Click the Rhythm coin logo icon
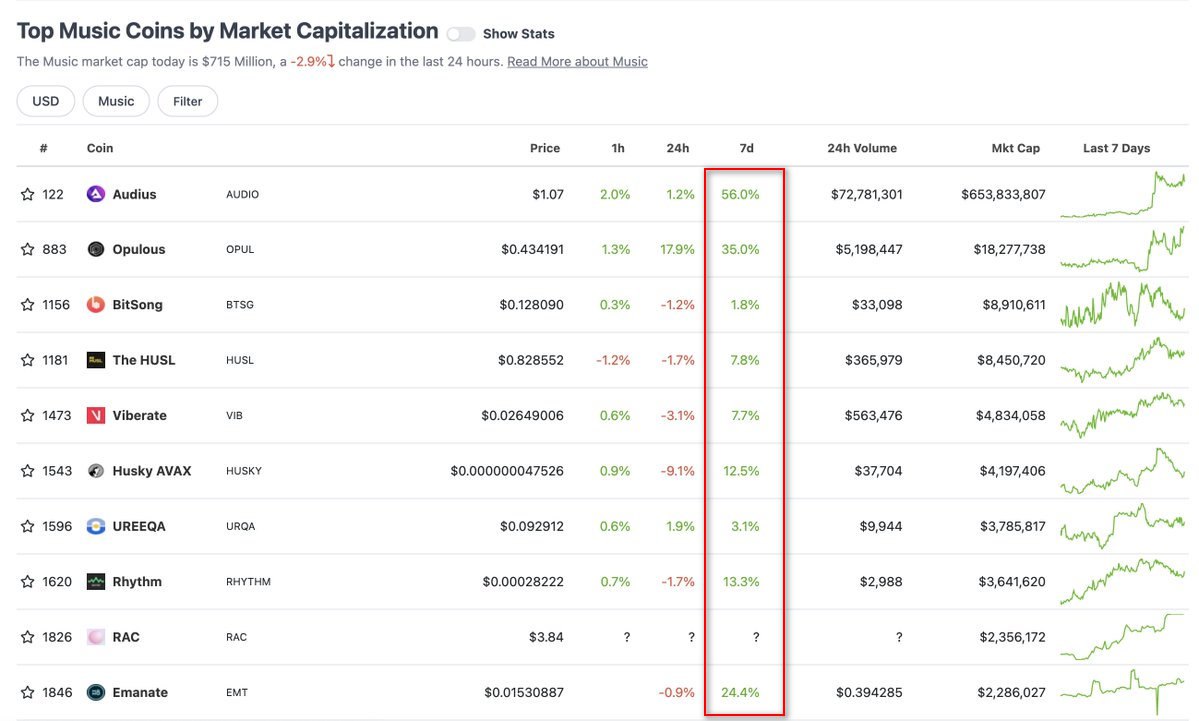Image resolution: width=1199 pixels, height=721 pixels. point(96,582)
